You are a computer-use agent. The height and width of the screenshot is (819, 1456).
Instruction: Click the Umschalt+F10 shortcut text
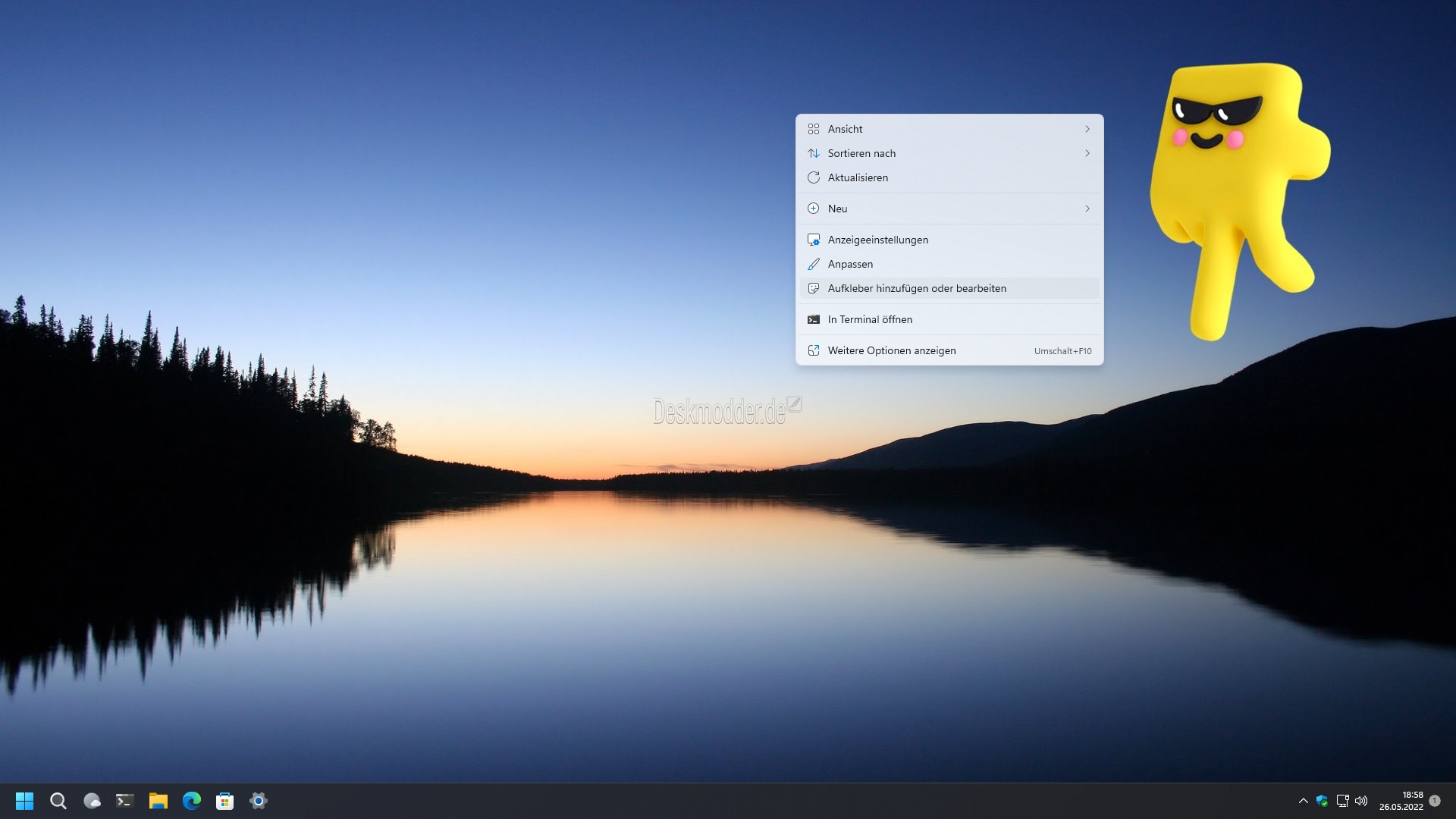pyautogui.click(x=1063, y=351)
